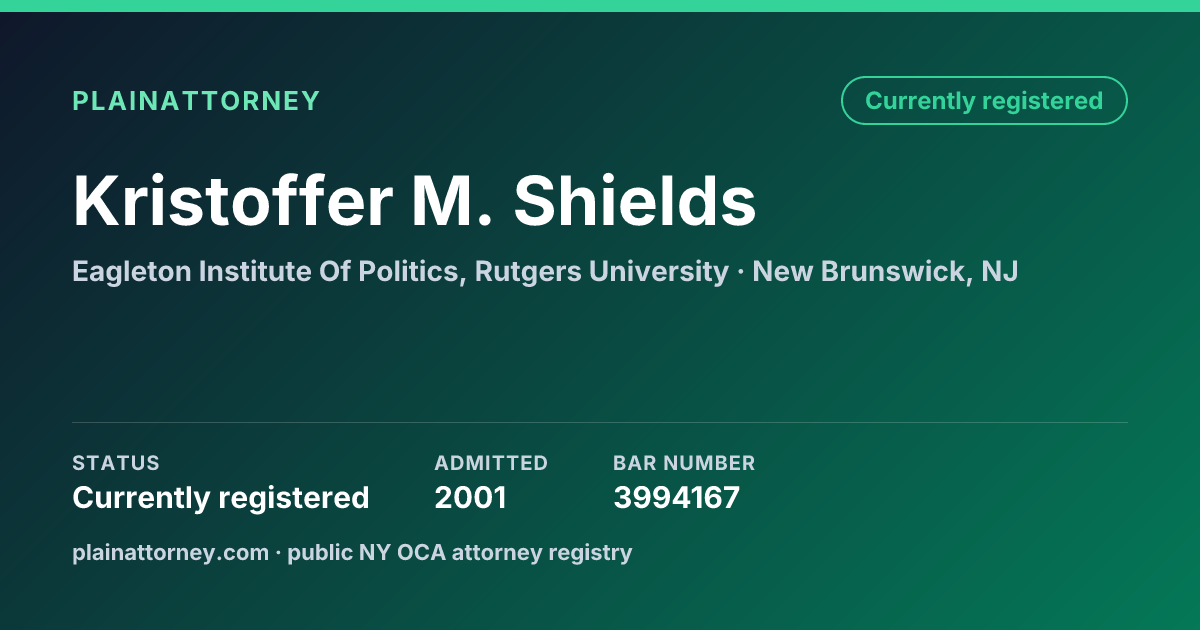Click the horizontal divider above STATUS
The width and height of the screenshot is (1200, 630).
tap(600, 422)
